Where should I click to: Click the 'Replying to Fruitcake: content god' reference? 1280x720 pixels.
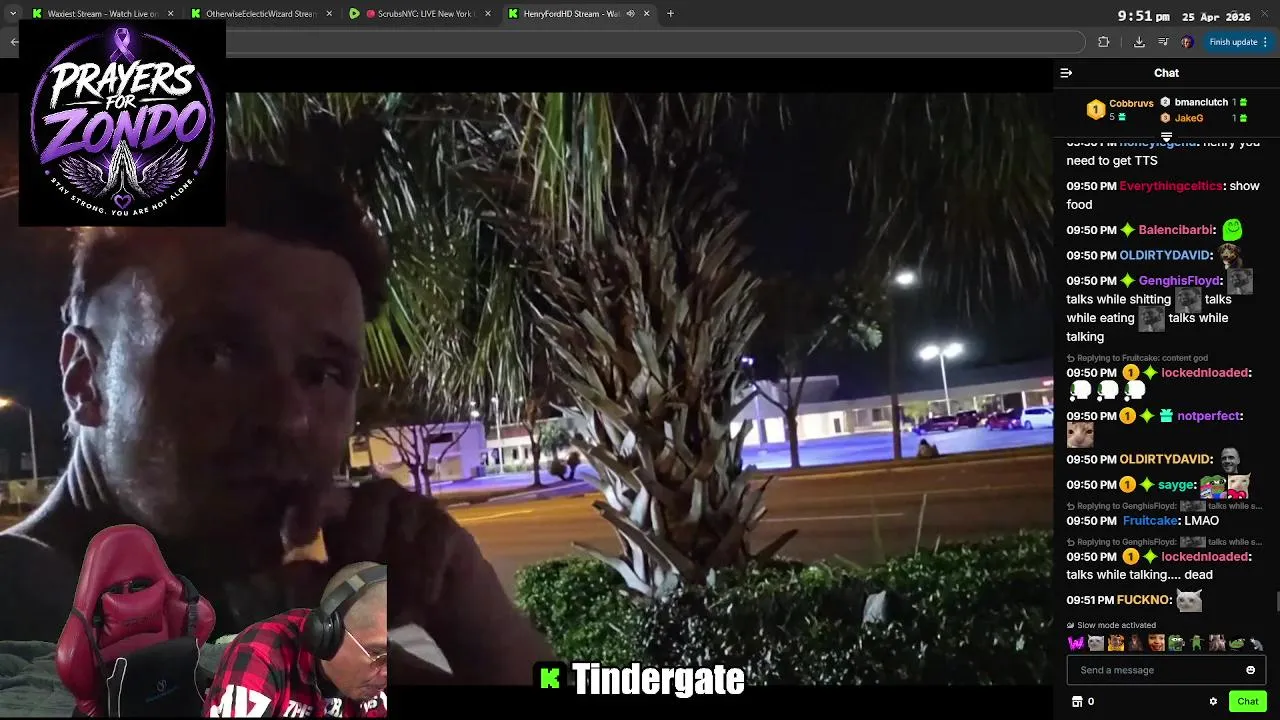[1137, 358]
